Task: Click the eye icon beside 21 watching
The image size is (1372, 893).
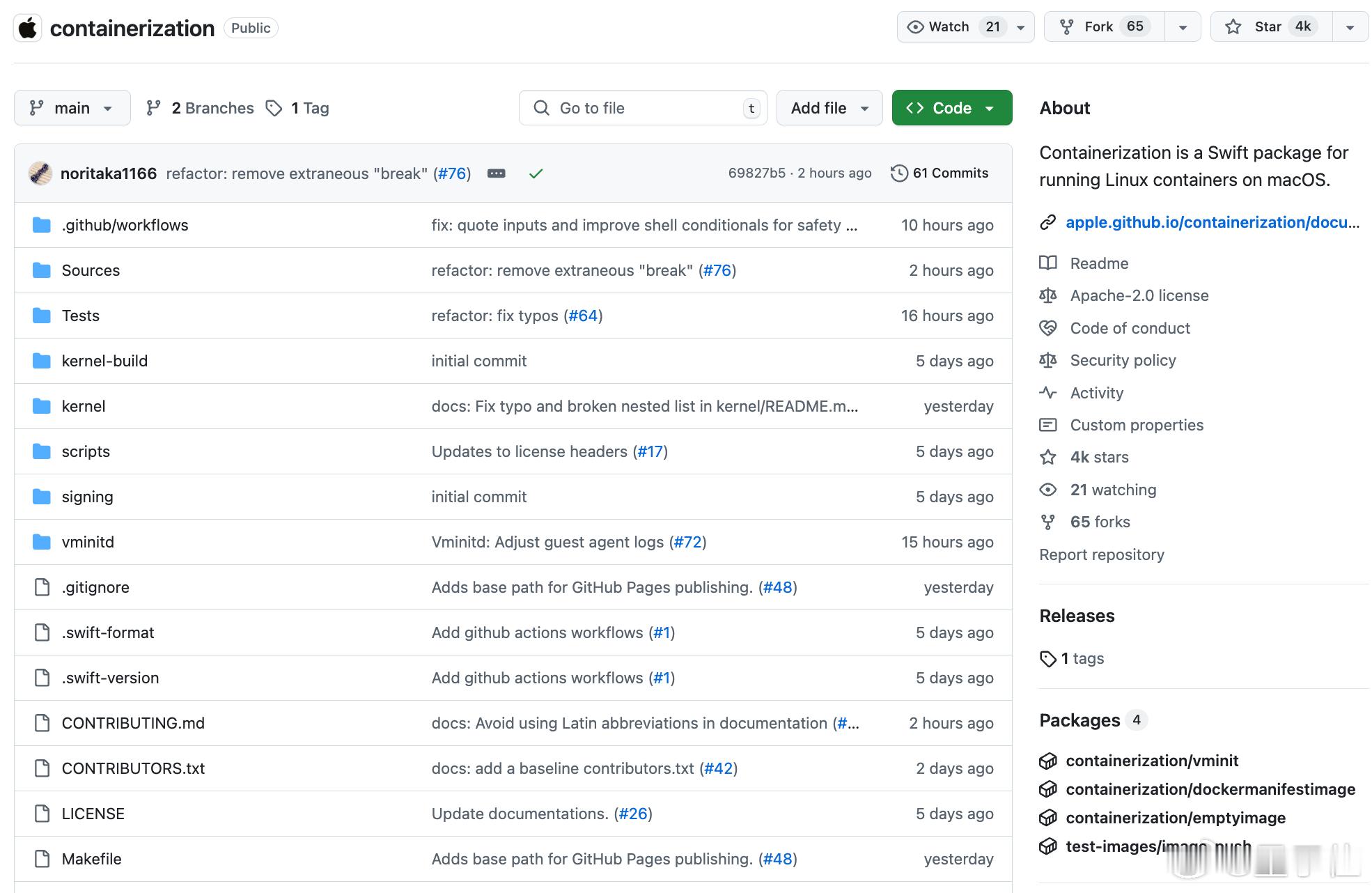Action: (1048, 490)
